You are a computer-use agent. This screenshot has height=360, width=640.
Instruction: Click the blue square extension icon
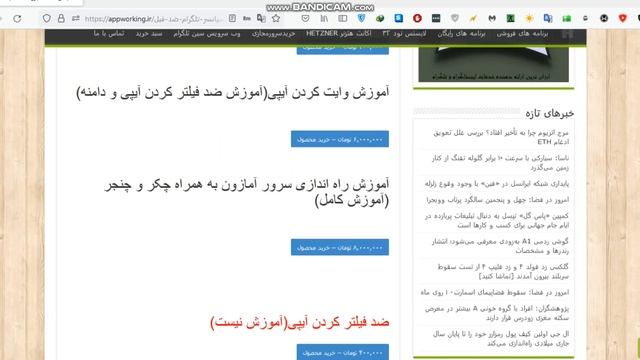tap(399, 18)
